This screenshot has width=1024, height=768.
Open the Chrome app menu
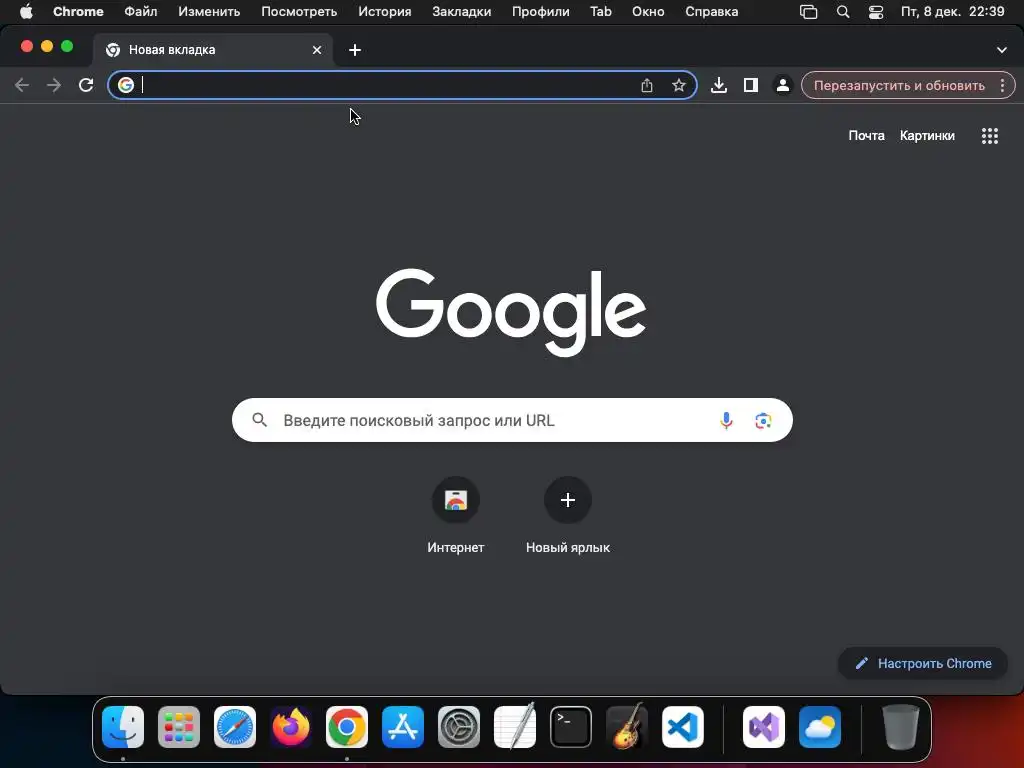(78, 12)
